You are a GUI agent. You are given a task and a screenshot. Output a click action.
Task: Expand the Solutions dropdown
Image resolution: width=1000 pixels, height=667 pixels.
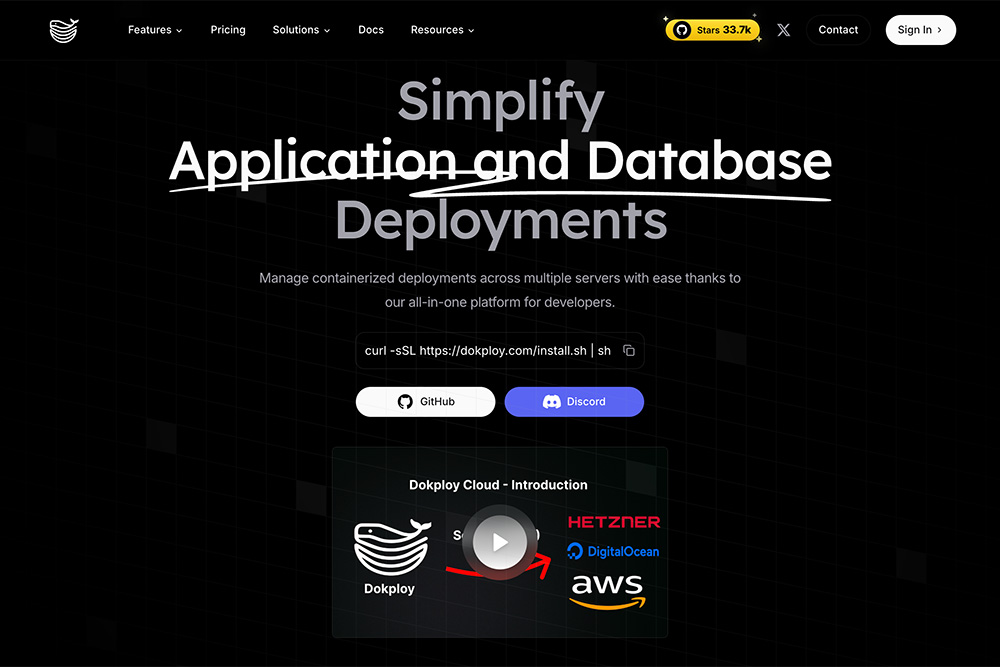pos(301,30)
